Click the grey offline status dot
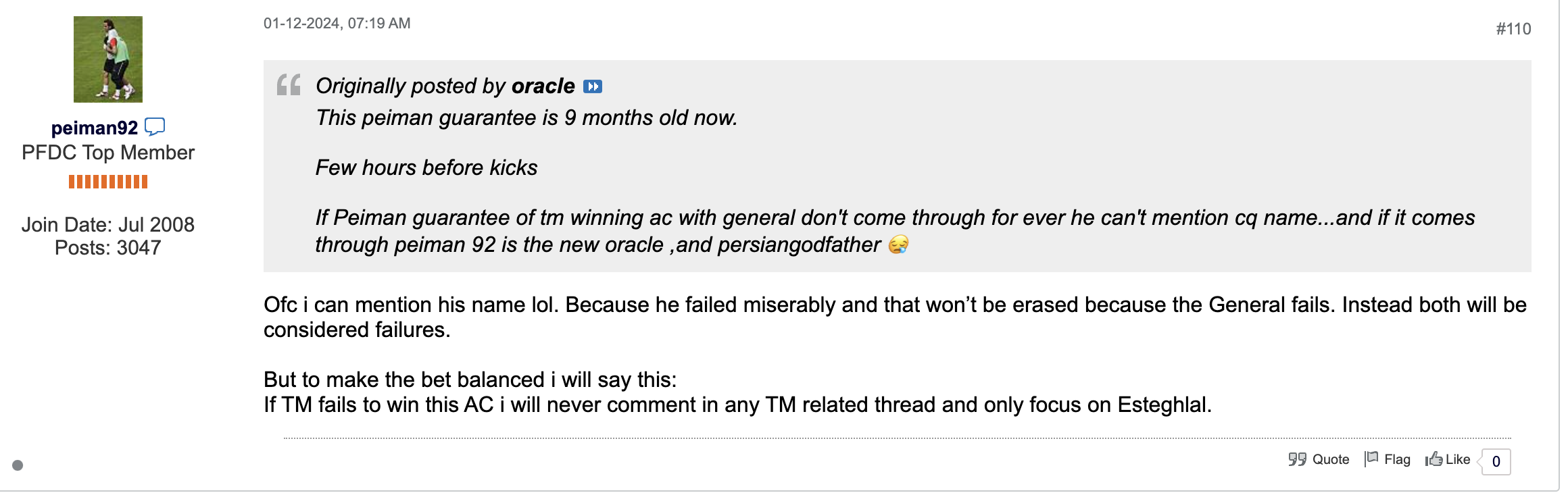Viewport: 1568px width, 493px height. [18, 465]
